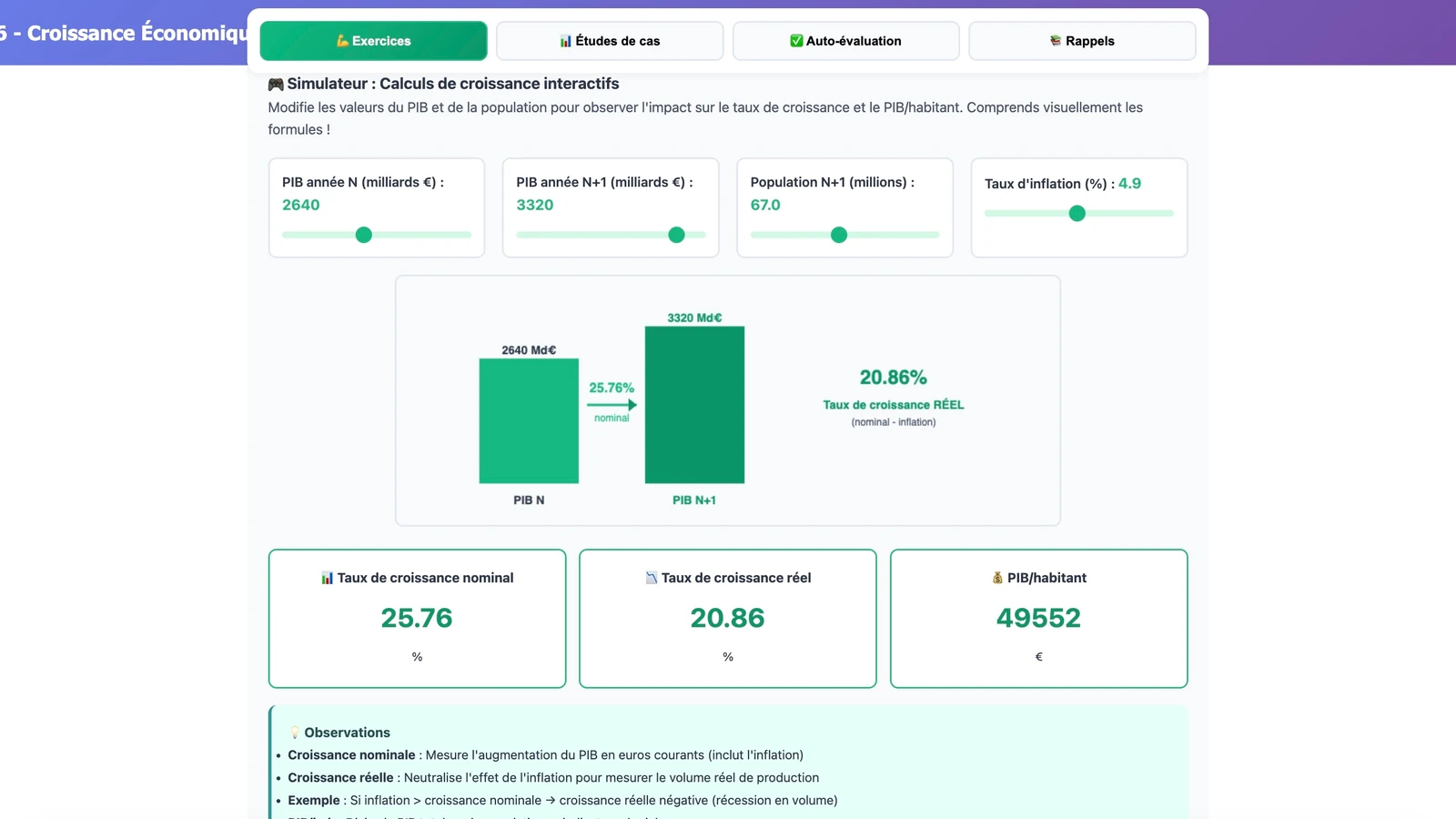
Task: Click the chart icon on Taux de croissance nominal card
Action: pyautogui.click(x=327, y=577)
